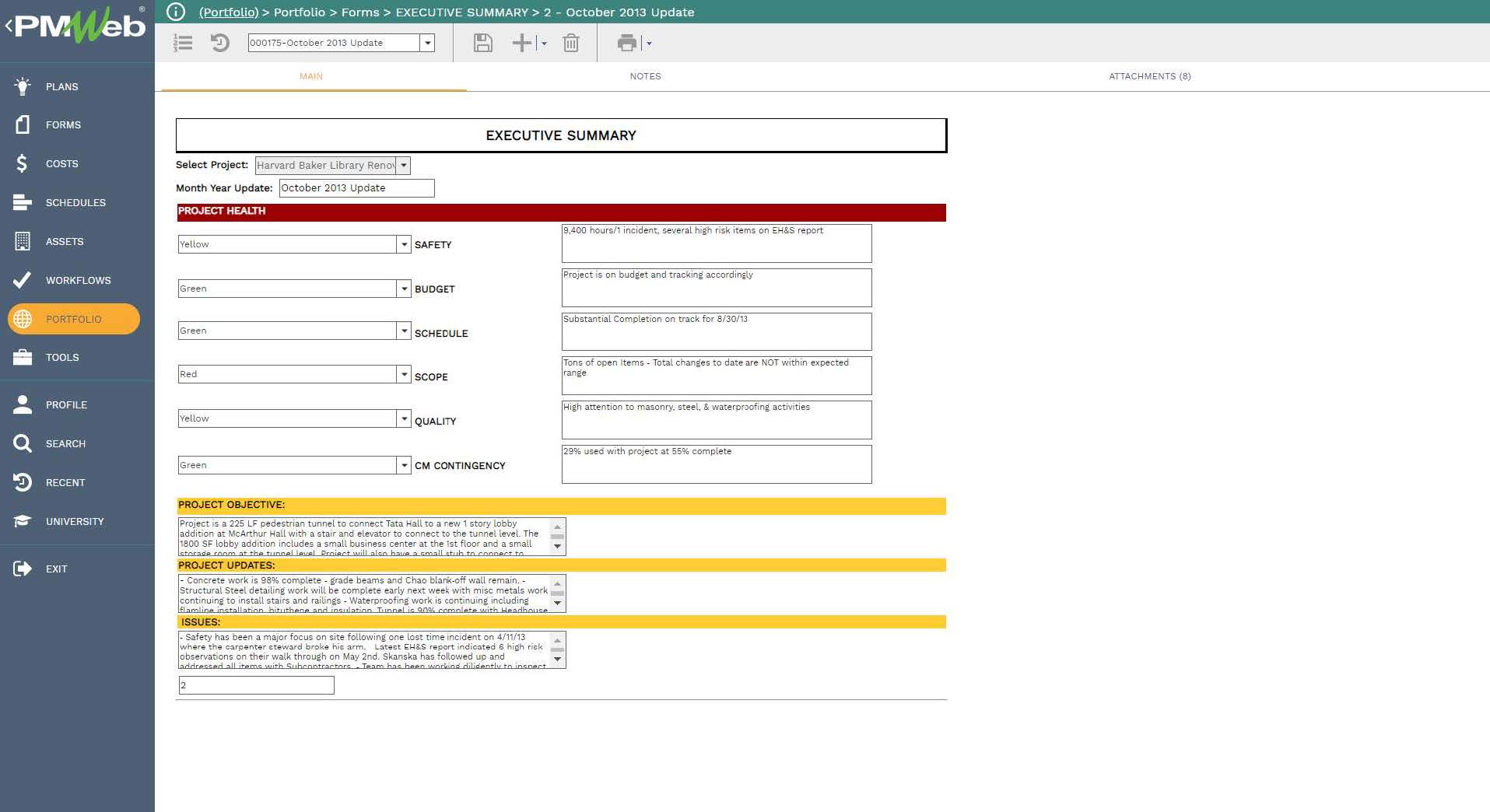This screenshot has height=812, width=1490.
Task: Click the (Portfolio) breadcrumb link
Action: 228,12
